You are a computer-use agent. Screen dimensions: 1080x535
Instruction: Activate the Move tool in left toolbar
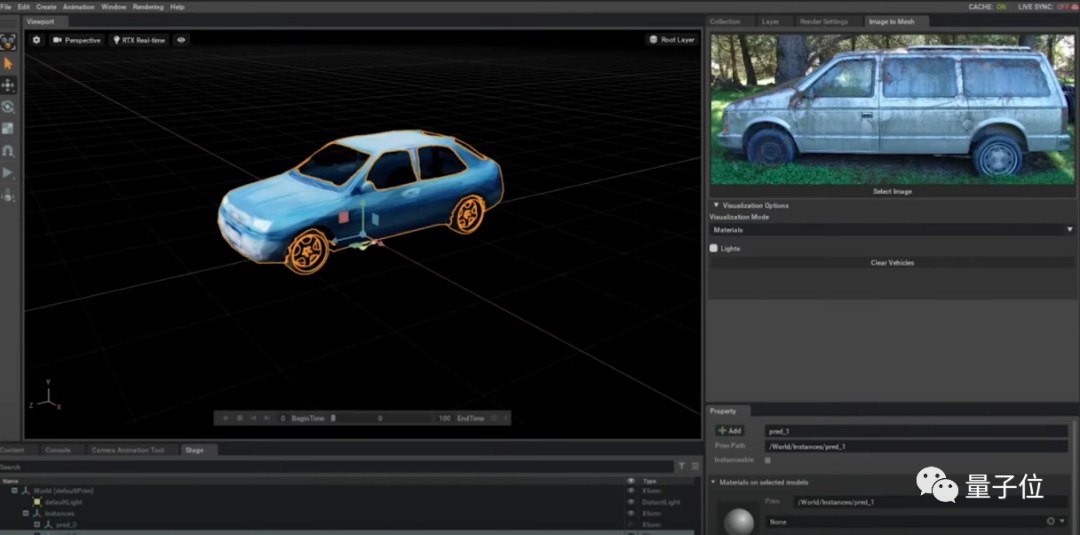[8, 85]
